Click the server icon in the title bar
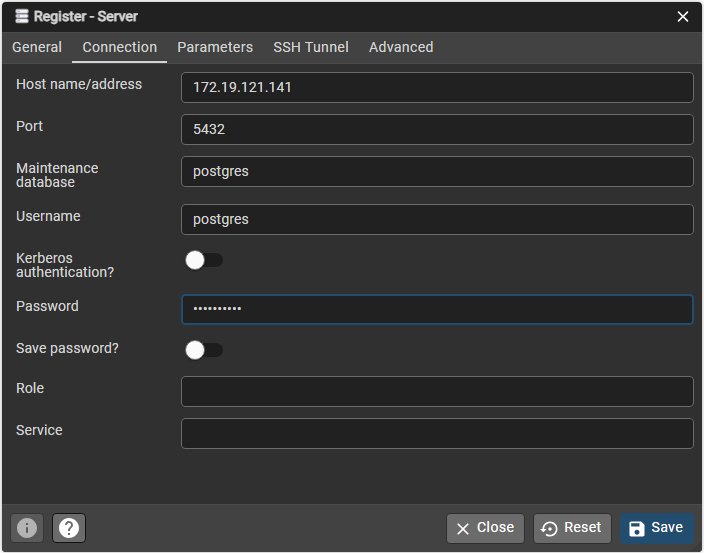 (21, 17)
